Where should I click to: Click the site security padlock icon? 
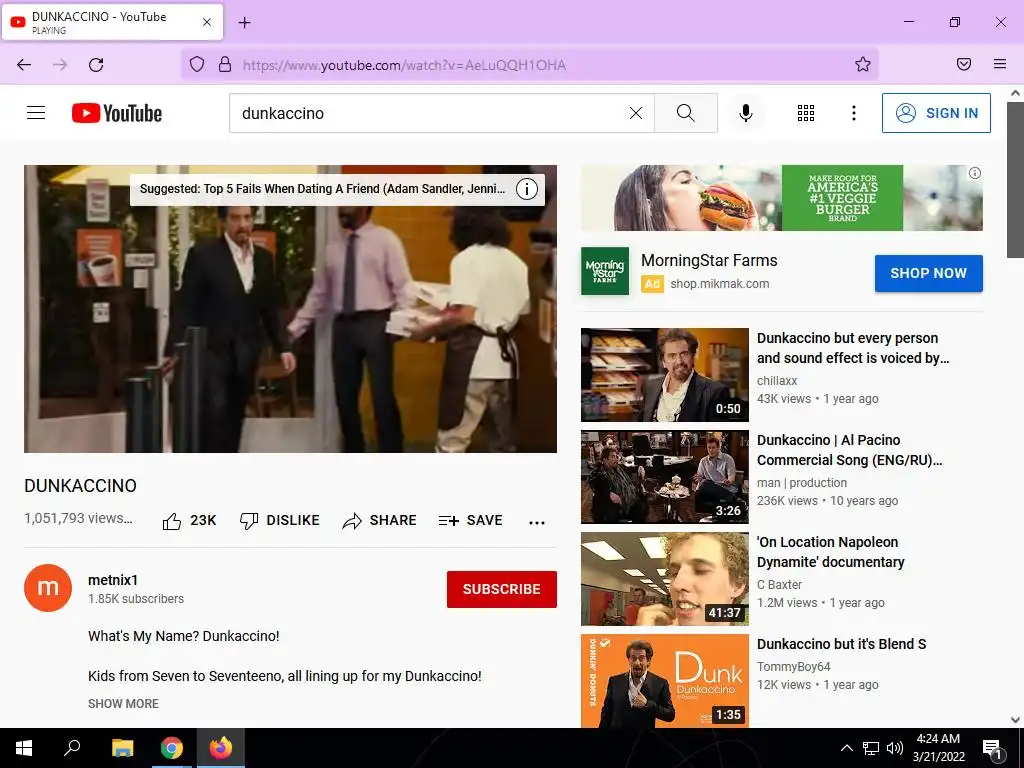(x=225, y=64)
